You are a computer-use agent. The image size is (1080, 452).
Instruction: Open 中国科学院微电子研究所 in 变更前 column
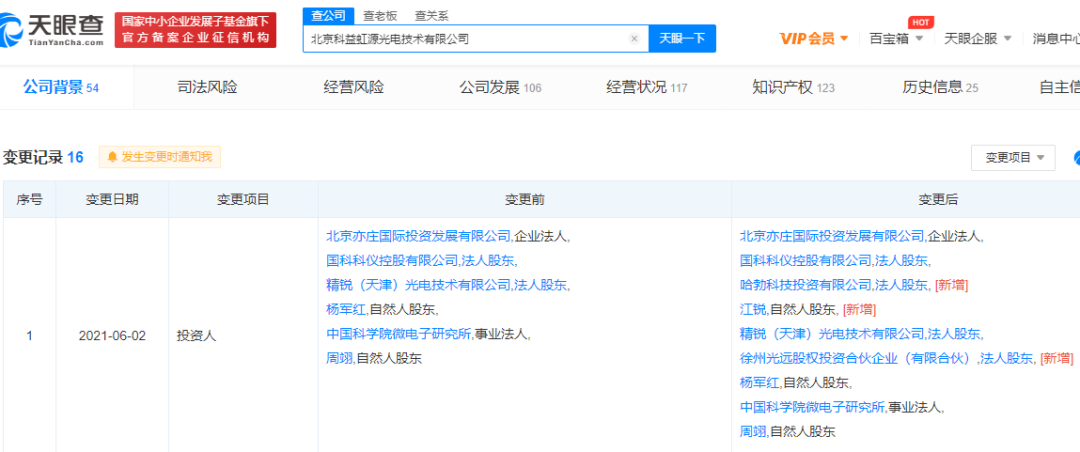(398, 333)
